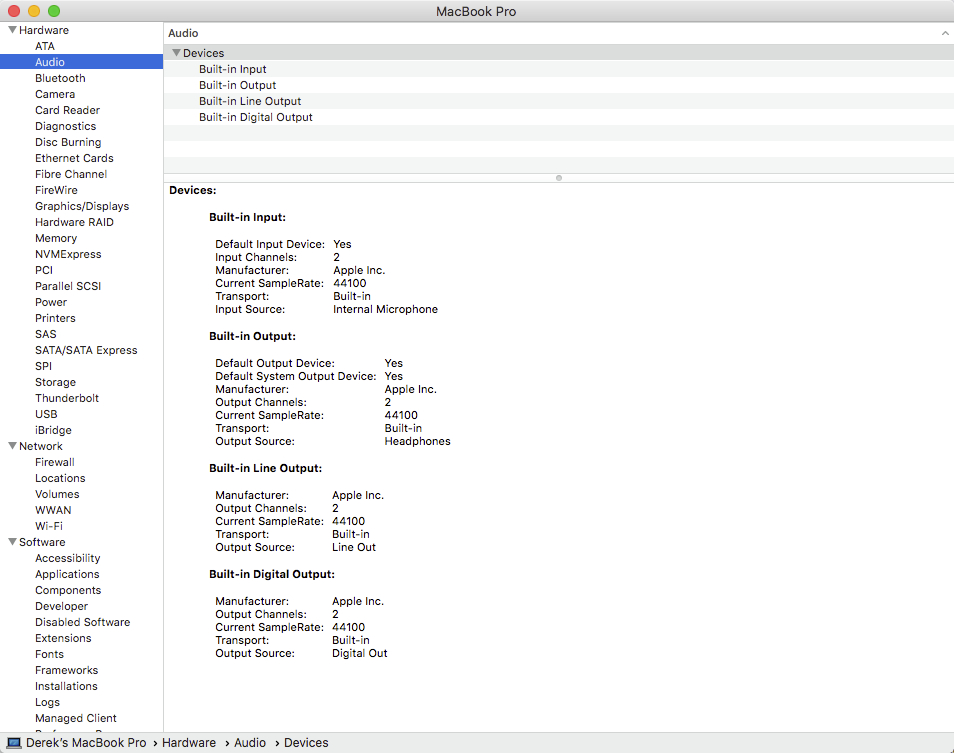Viewport: 954px width, 753px height.
Task: Collapse the Network section in sidebar
Action: [x=12, y=446]
